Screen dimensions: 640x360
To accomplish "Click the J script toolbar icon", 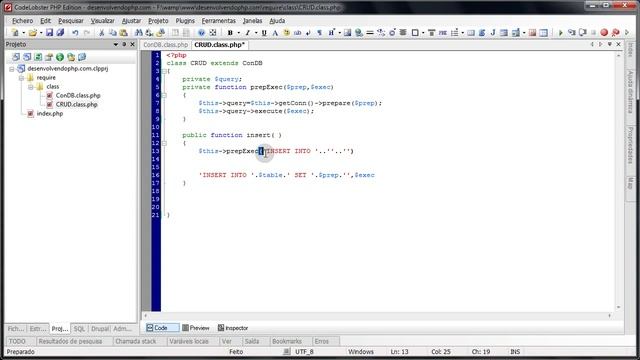I will 493,33.
